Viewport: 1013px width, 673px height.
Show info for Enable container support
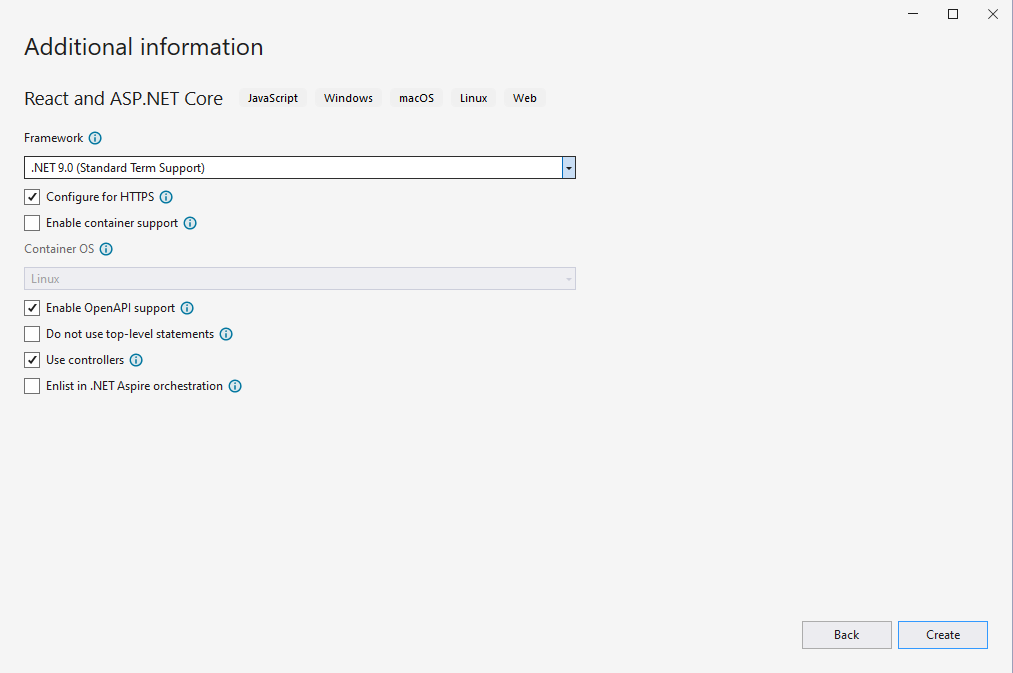190,223
